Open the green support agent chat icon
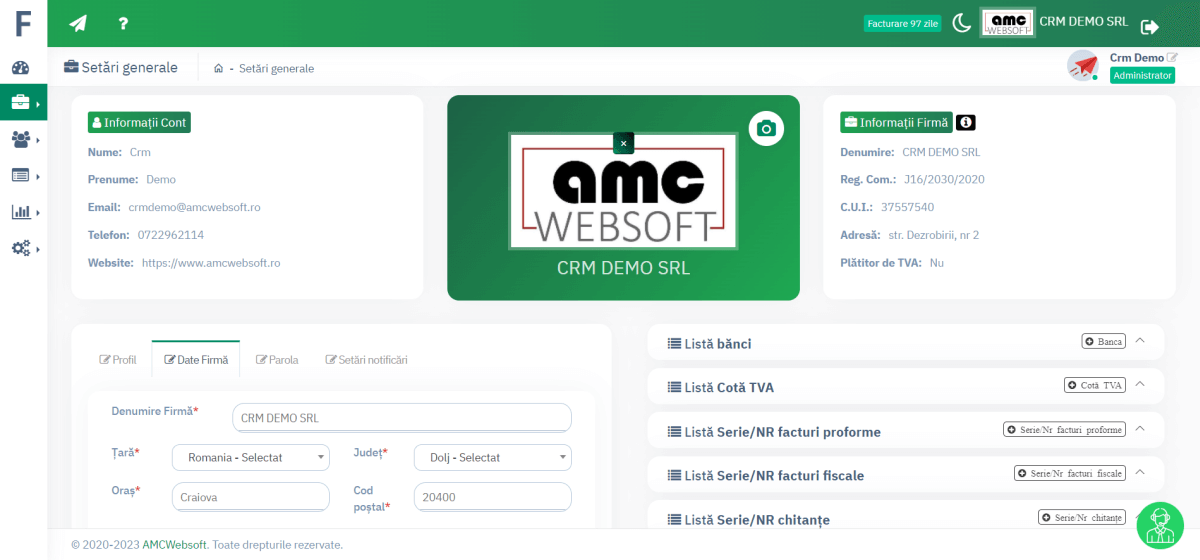 click(x=1160, y=525)
